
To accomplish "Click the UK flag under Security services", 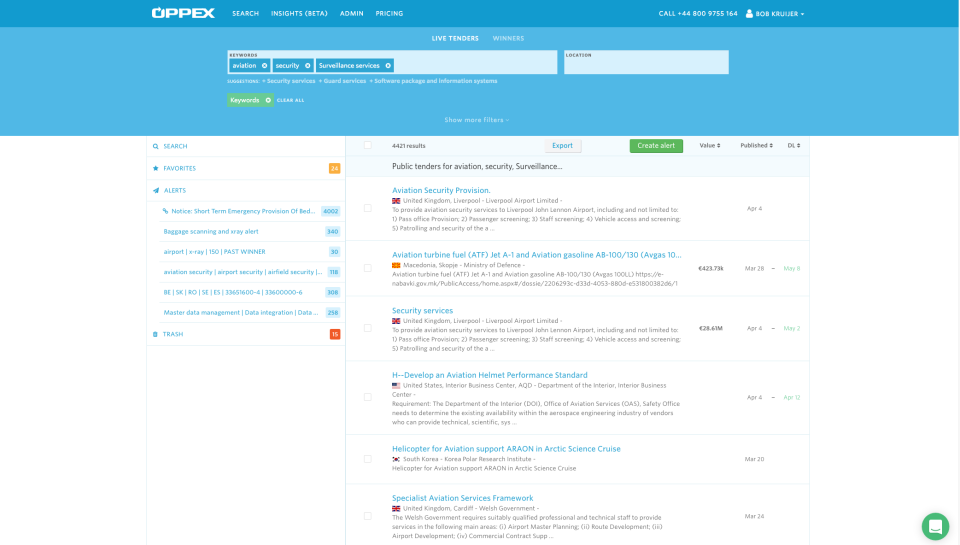I will click(x=396, y=321).
